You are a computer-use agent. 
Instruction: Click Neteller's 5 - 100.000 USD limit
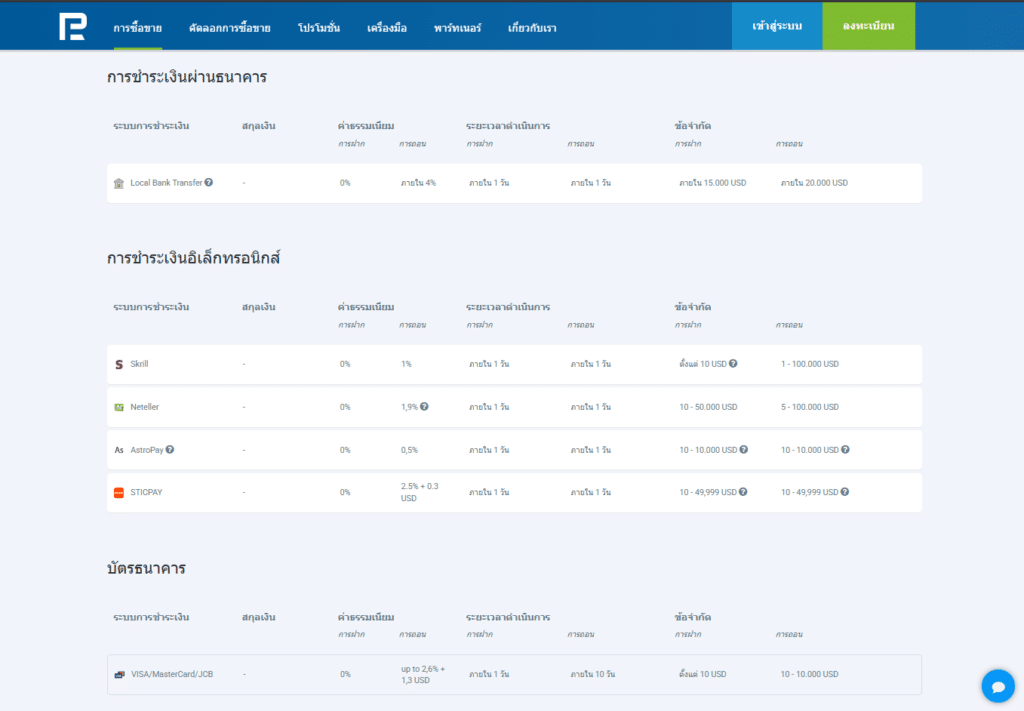[x=810, y=407]
